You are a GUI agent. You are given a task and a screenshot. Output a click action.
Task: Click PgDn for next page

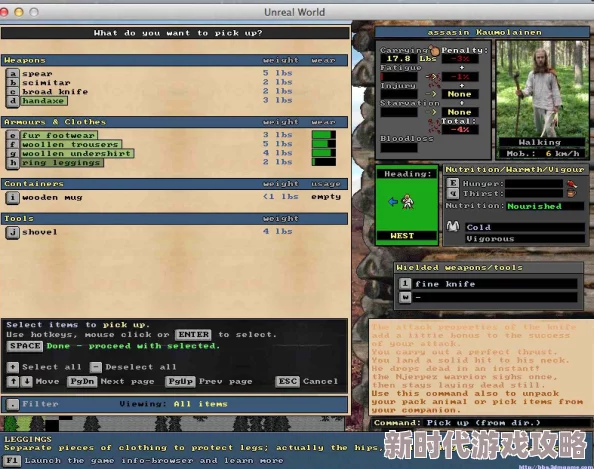click(x=82, y=381)
